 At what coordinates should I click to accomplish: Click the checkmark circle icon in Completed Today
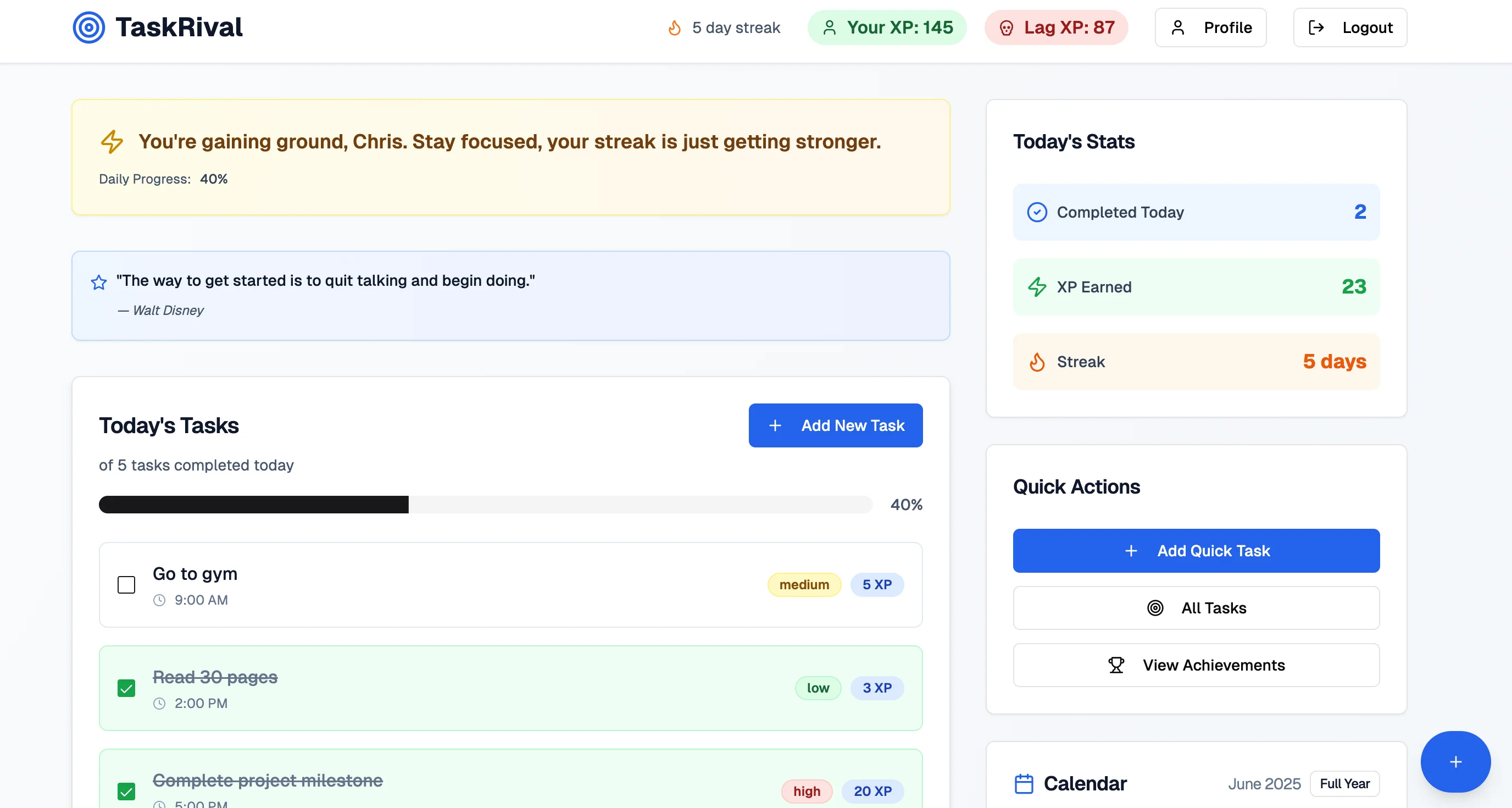pyautogui.click(x=1037, y=212)
